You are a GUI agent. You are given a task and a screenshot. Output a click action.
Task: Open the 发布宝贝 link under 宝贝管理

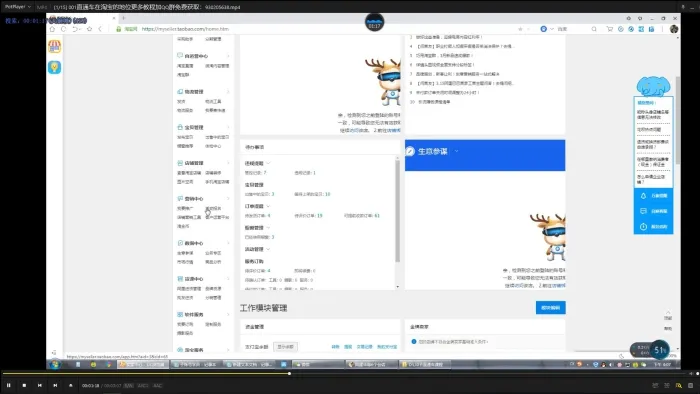click(185, 137)
